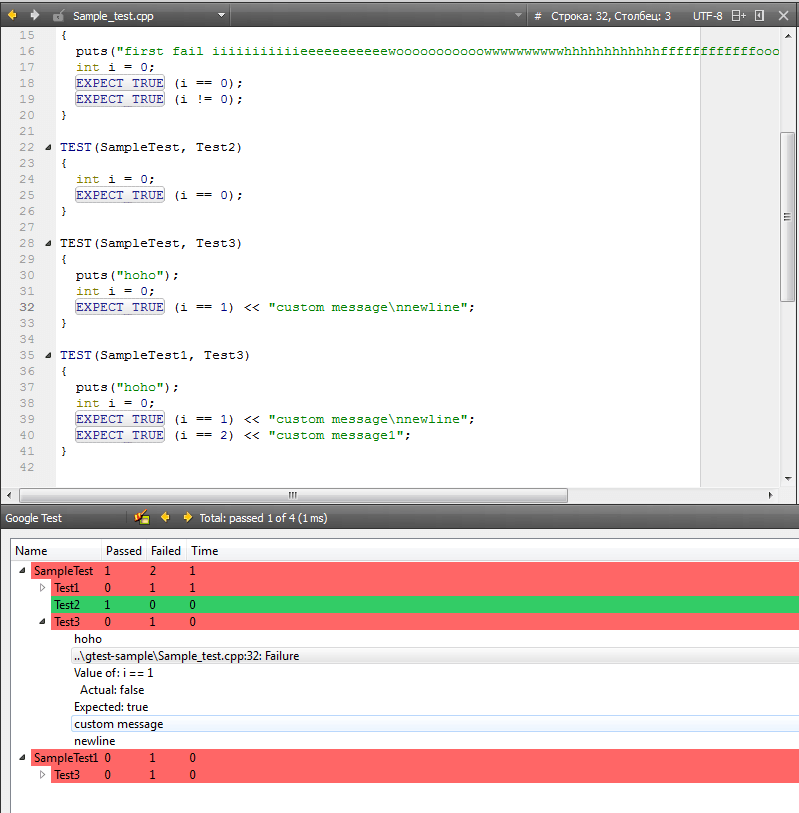Image resolution: width=799 pixels, height=813 pixels.
Task: Click the vertical scrollbar down arrow
Action: [x=788, y=479]
